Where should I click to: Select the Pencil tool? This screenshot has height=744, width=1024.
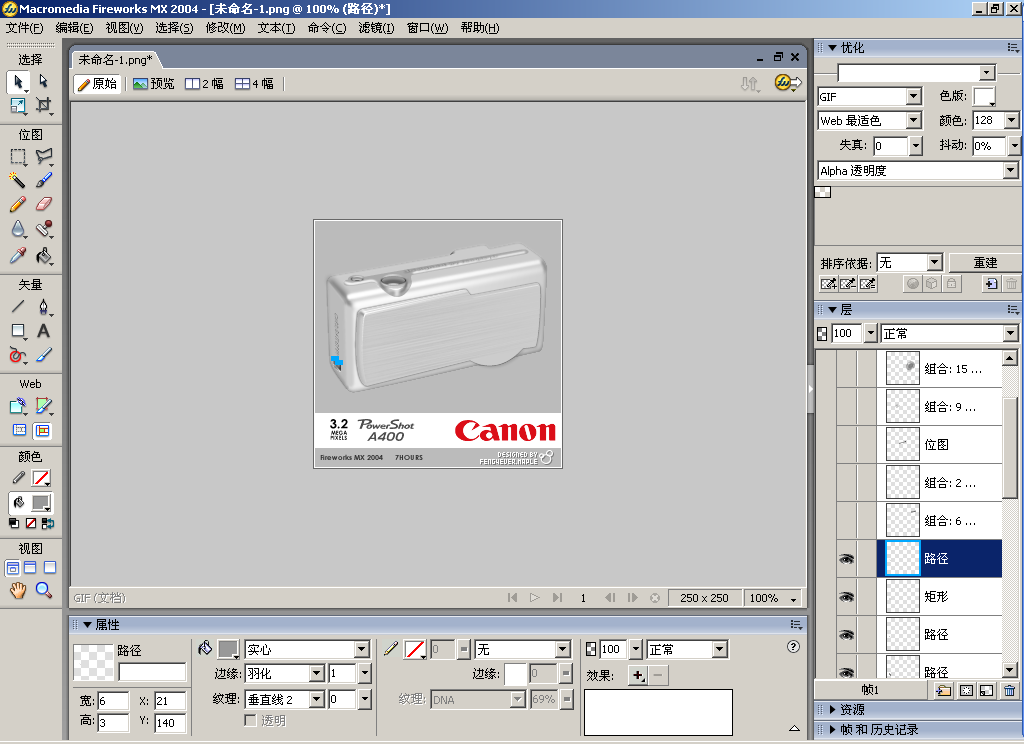pos(18,204)
